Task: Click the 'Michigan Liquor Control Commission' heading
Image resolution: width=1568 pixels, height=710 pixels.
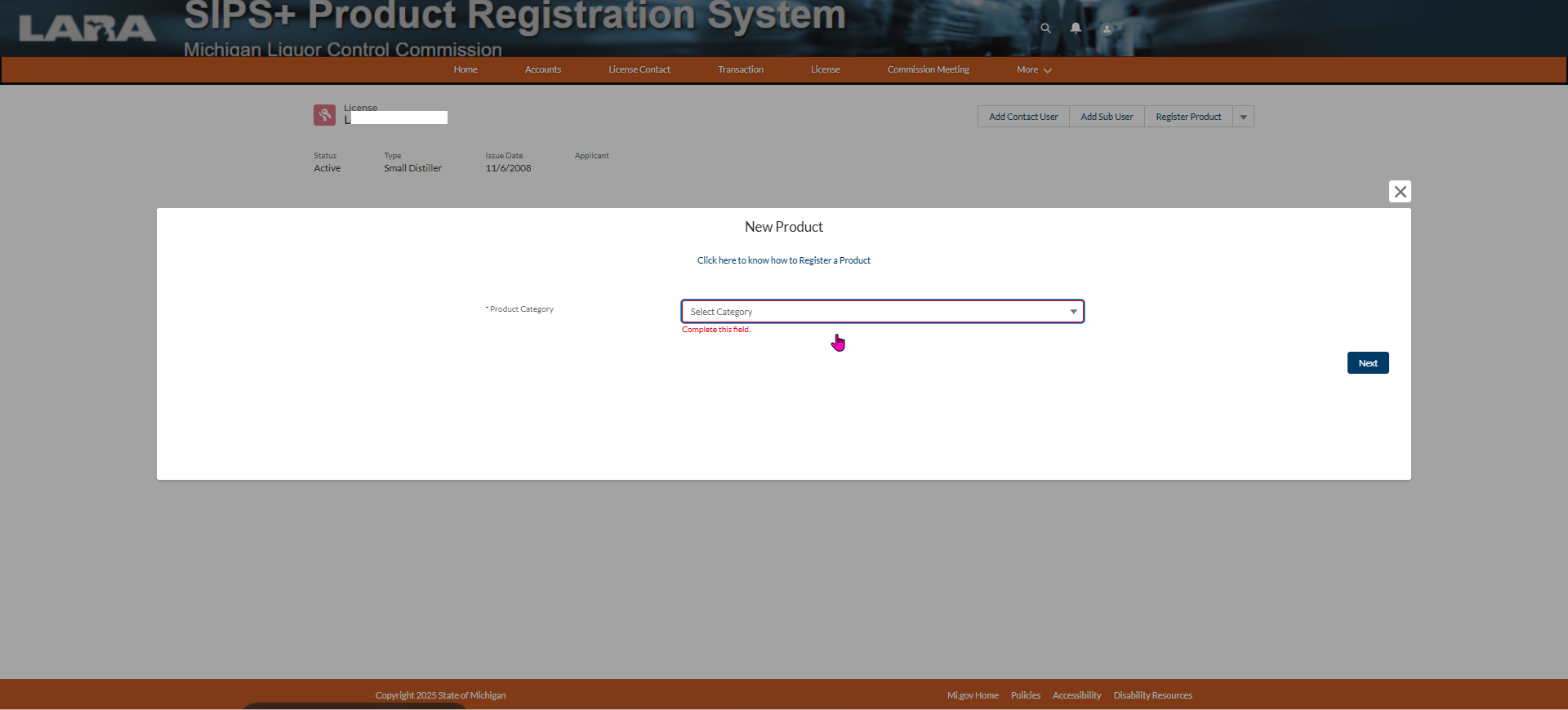Action: [x=343, y=49]
